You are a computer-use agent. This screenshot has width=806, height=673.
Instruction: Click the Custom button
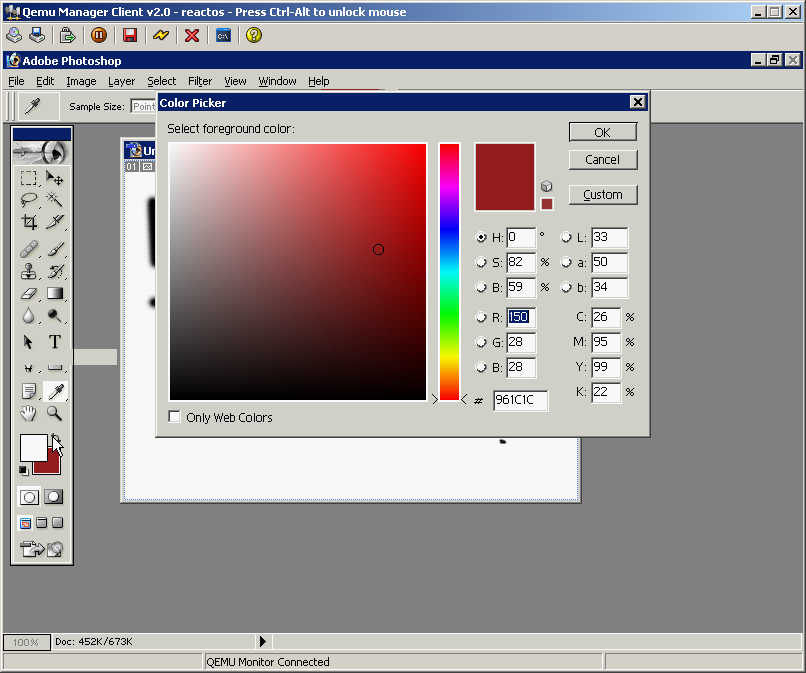(x=602, y=195)
